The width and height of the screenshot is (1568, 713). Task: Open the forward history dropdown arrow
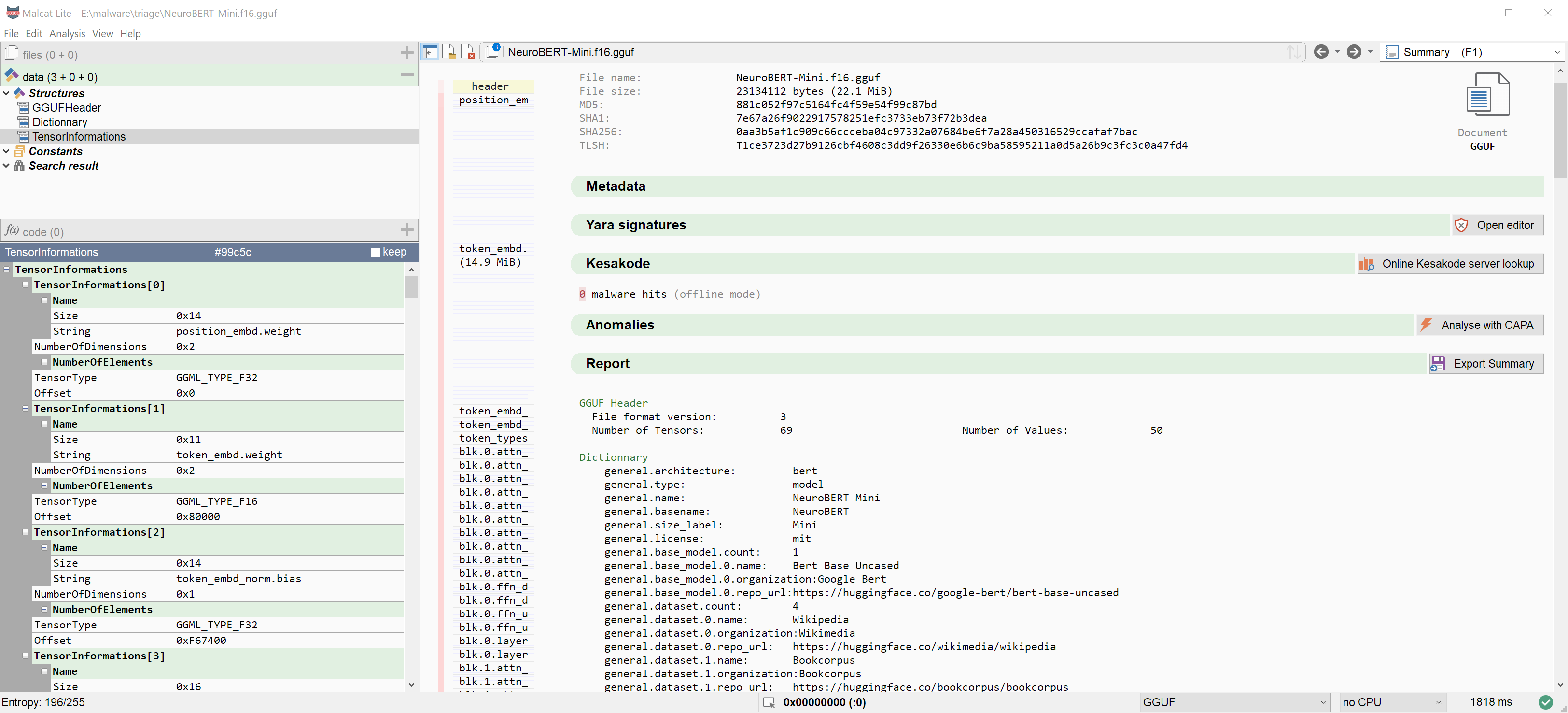click(1370, 52)
